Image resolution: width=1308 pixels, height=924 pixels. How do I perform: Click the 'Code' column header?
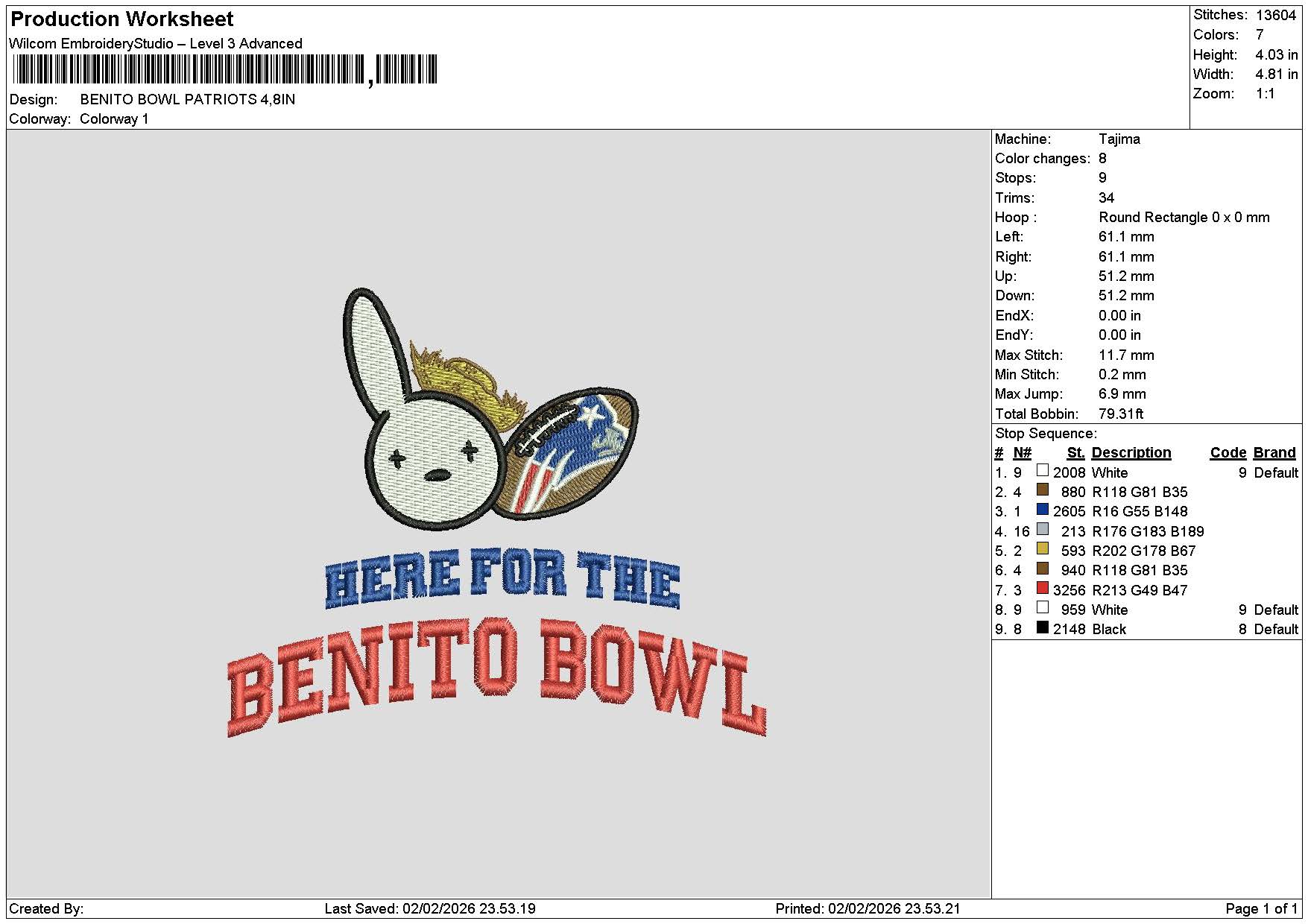point(1228,453)
